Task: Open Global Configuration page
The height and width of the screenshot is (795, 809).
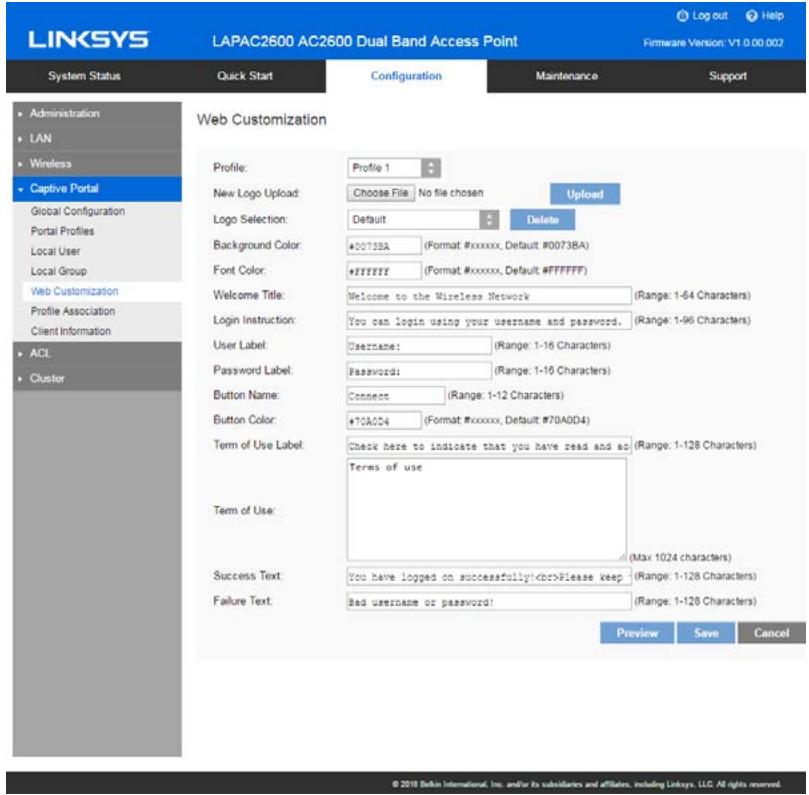Action: point(78,211)
